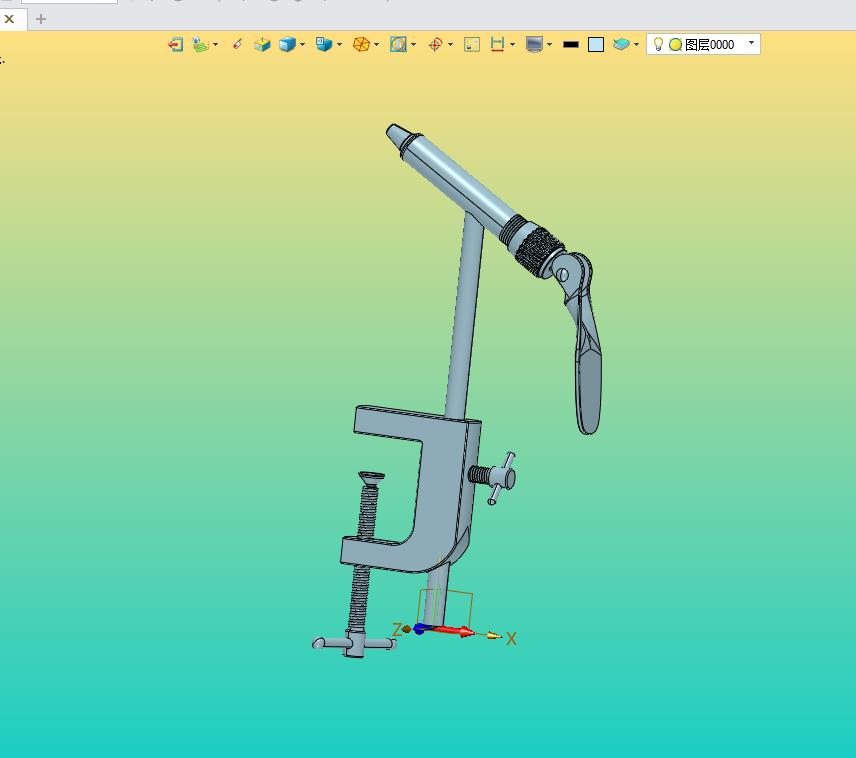856x758 pixels.
Task: Click the orange wireframe polyhedron icon
Action: [361, 44]
